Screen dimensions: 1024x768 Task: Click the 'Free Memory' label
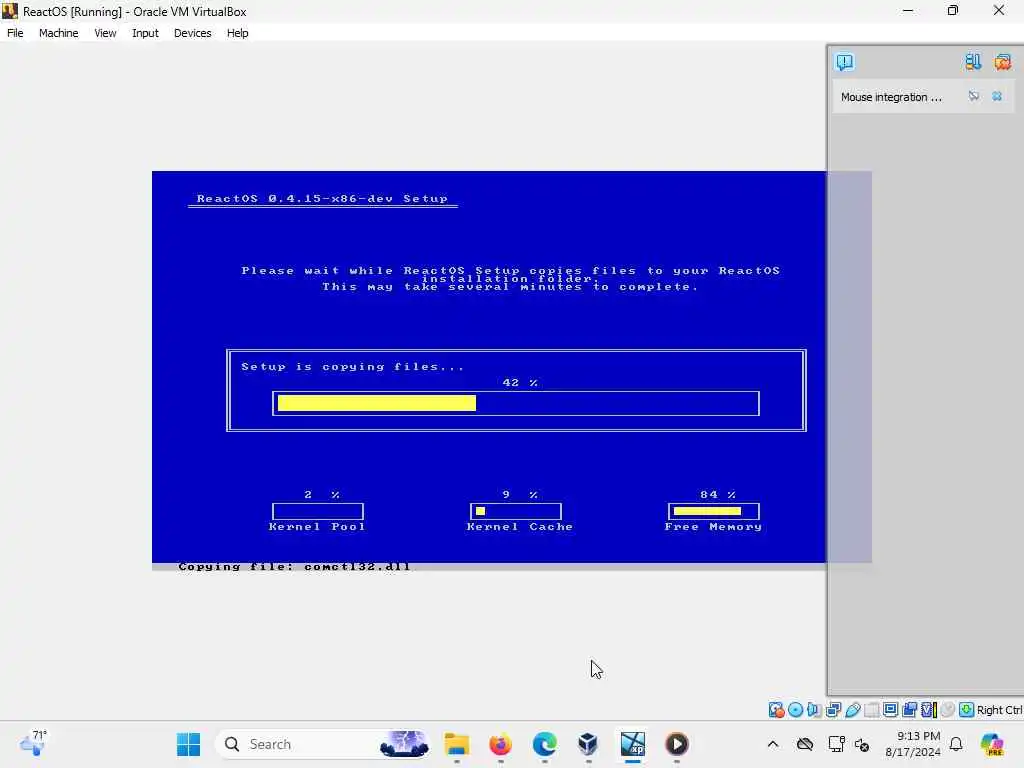pyautogui.click(x=713, y=526)
